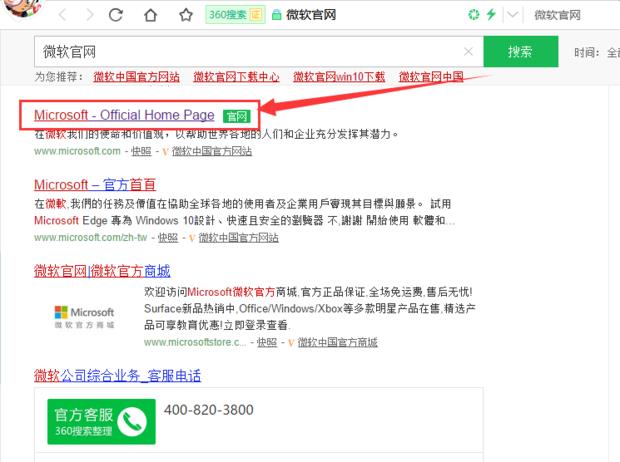Click the green circular loading icon
This screenshot has width=620, height=462.
tap(473, 15)
